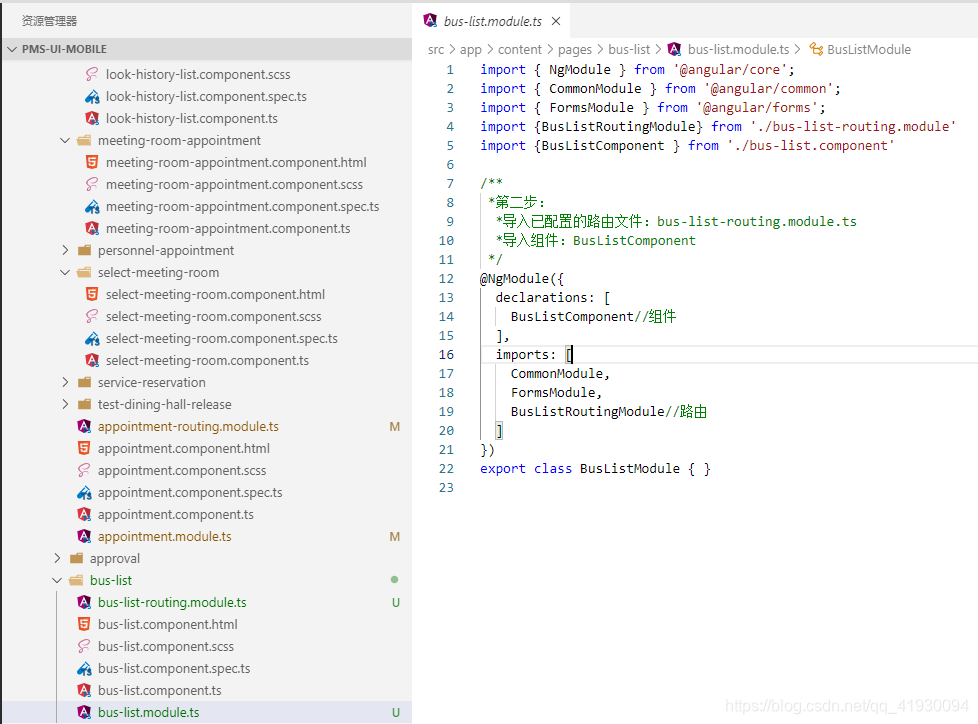The height and width of the screenshot is (724, 978).
Task: Click the class symbol icon before BusListModule breadcrumb
Action: click(x=816, y=49)
